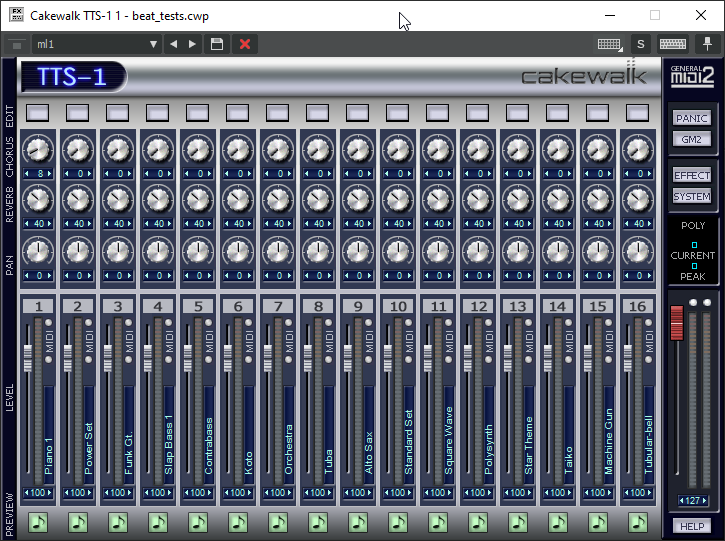Toggle the edit button for channel 1

[37, 112]
